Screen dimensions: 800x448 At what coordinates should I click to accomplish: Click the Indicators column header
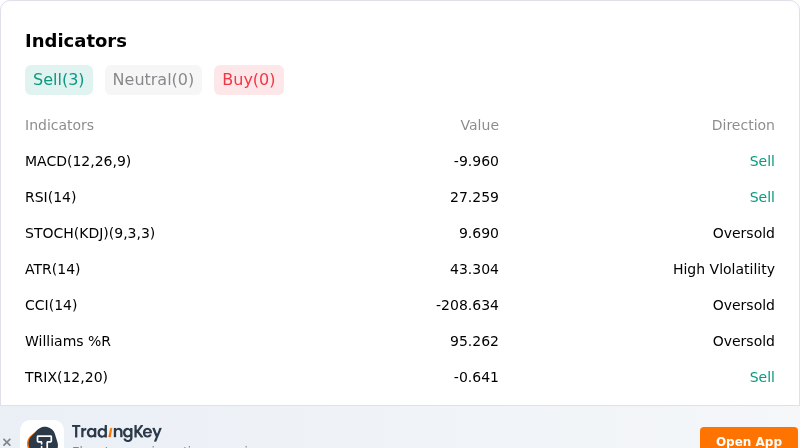[59, 125]
